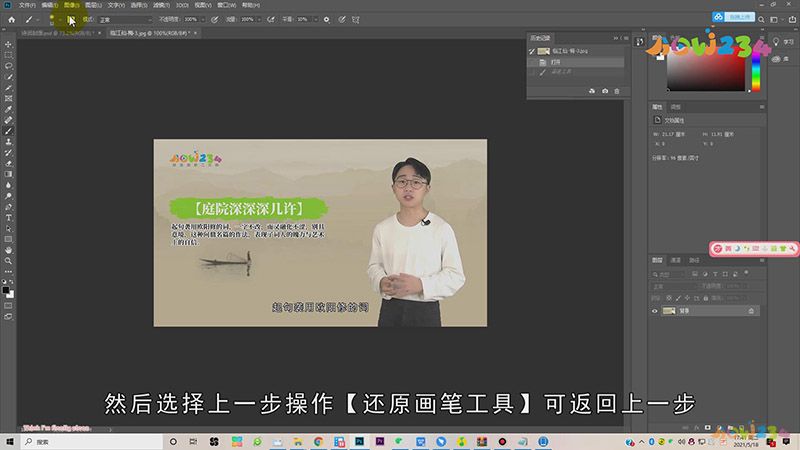
Task: Open the 库 Libraries panel
Action: pos(781,59)
